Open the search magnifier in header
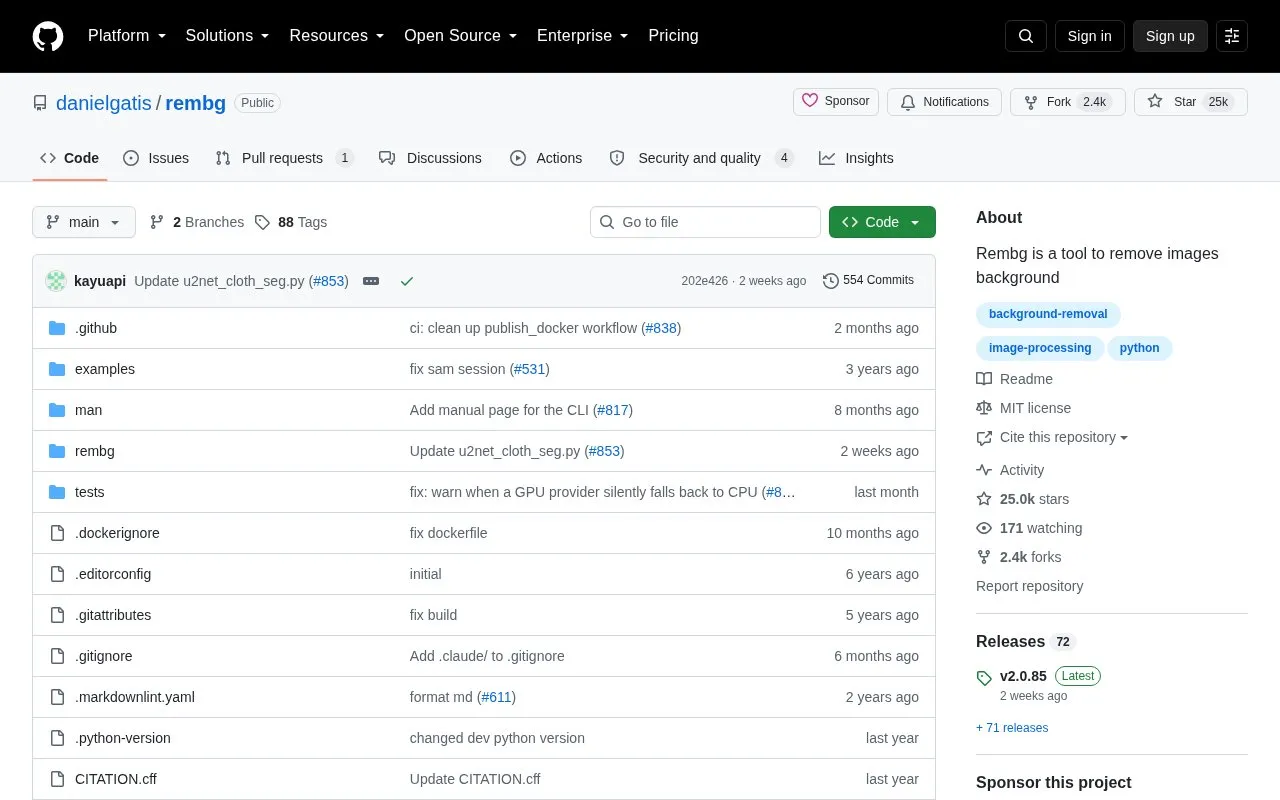Viewport: 1280px width, 800px height. click(1026, 36)
